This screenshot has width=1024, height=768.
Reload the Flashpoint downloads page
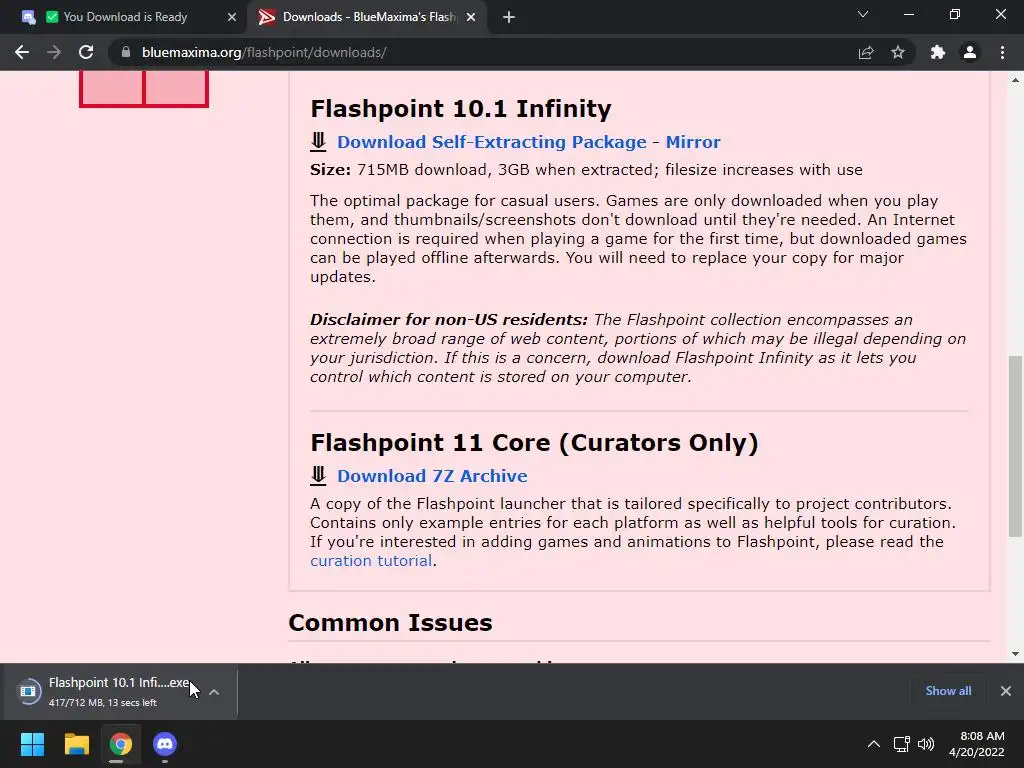86,52
